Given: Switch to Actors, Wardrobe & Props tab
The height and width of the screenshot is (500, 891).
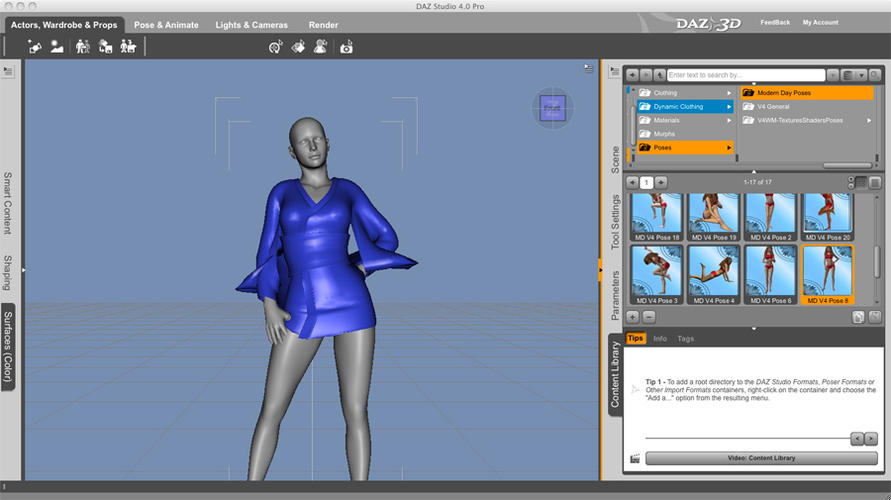Looking at the screenshot, I should click(64, 25).
